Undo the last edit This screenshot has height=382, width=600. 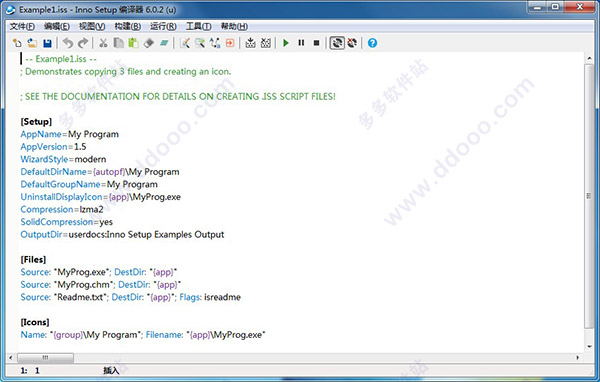click(68, 43)
